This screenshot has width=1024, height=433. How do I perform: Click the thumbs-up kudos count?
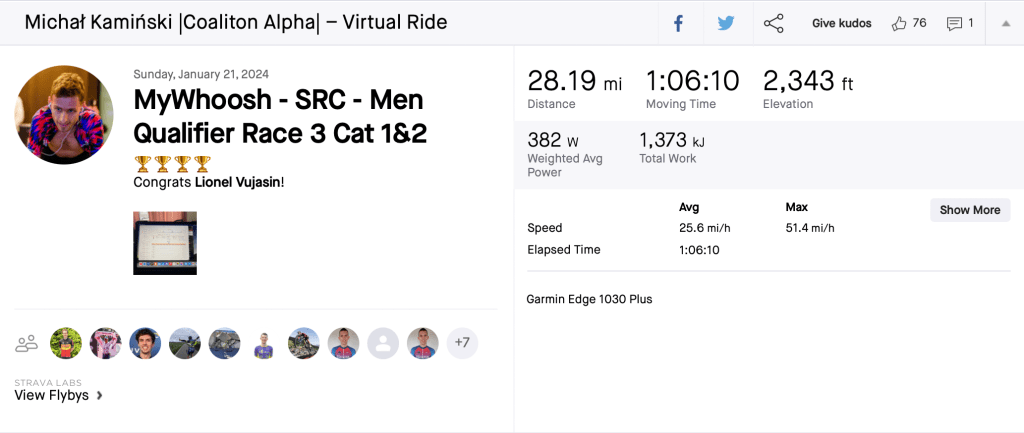[x=908, y=24]
